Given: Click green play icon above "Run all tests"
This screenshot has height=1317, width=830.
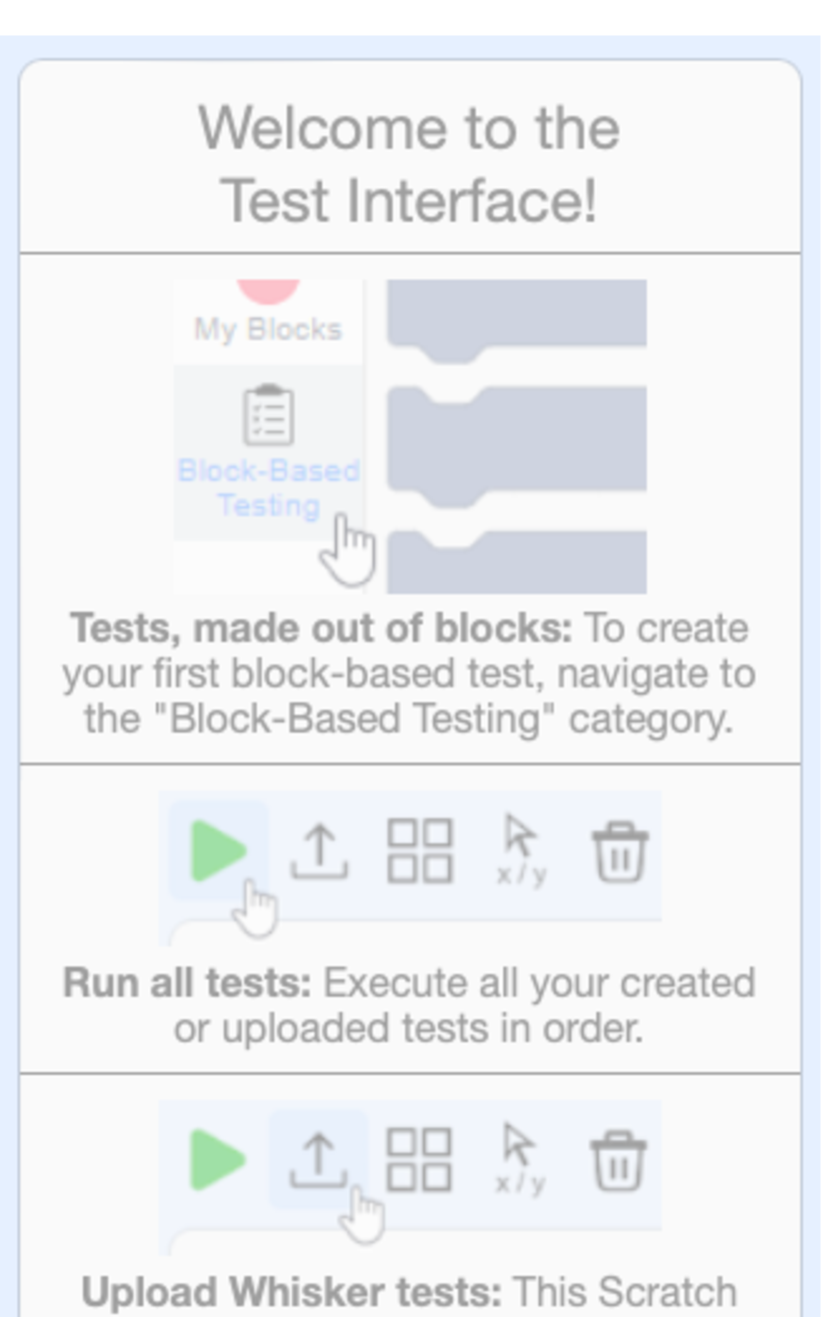Looking at the screenshot, I should (x=219, y=851).
